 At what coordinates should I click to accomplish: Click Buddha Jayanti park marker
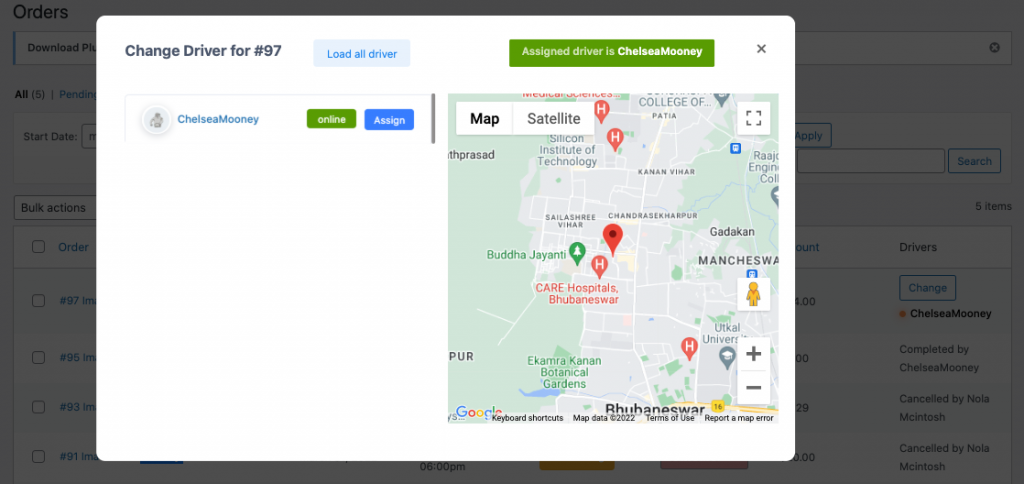[x=576, y=250]
